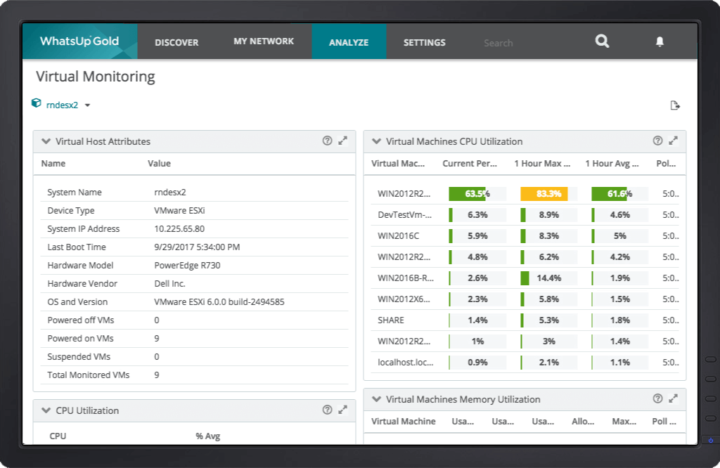Click the WhatsUp Gold logo

click(x=79, y=41)
